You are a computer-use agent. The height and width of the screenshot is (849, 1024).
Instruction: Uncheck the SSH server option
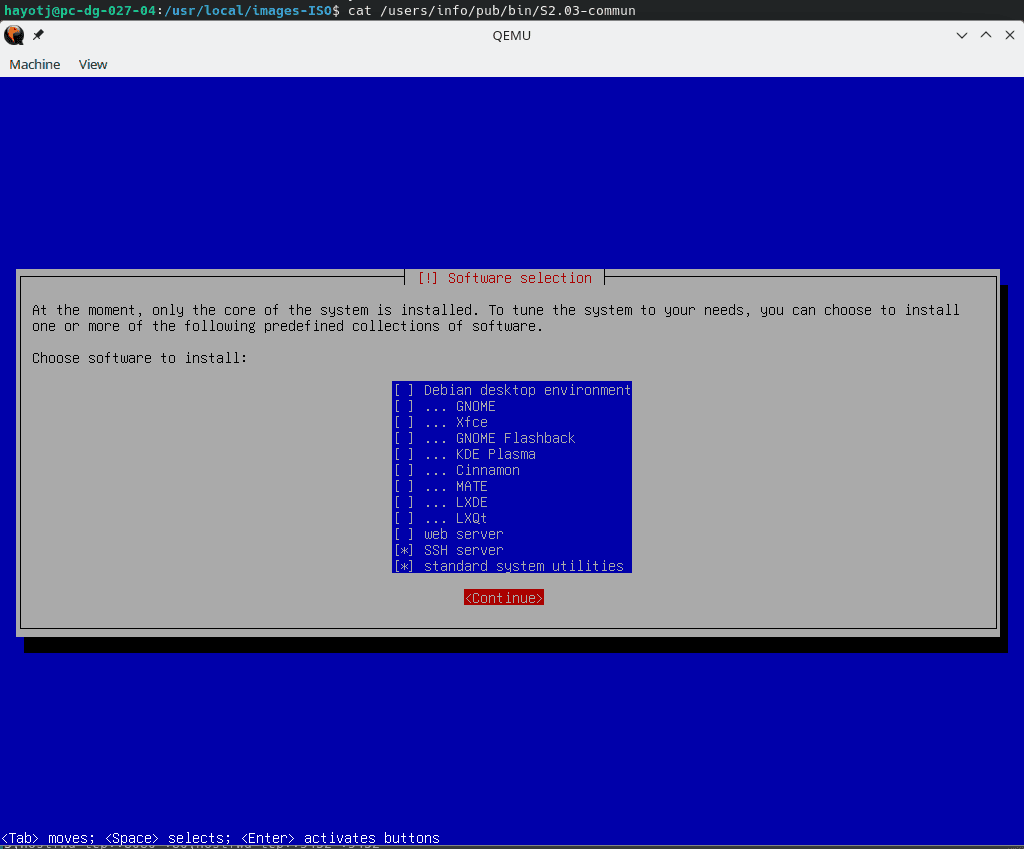(x=404, y=550)
